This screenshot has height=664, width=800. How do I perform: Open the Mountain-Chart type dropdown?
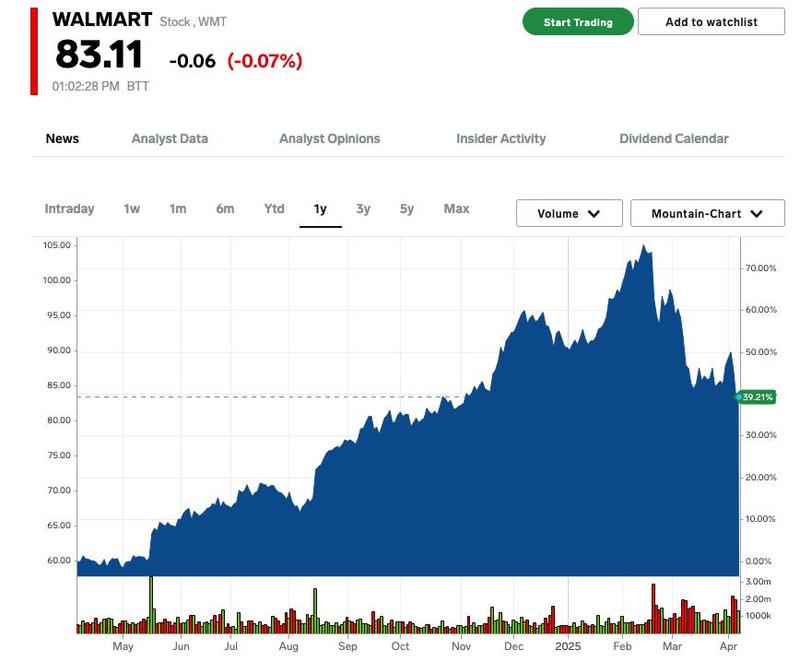point(707,214)
